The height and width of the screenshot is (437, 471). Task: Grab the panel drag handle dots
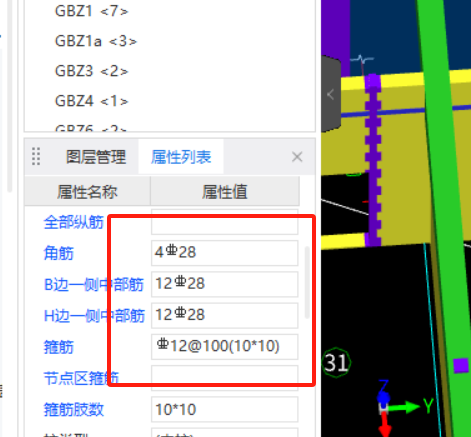click(36, 156)
